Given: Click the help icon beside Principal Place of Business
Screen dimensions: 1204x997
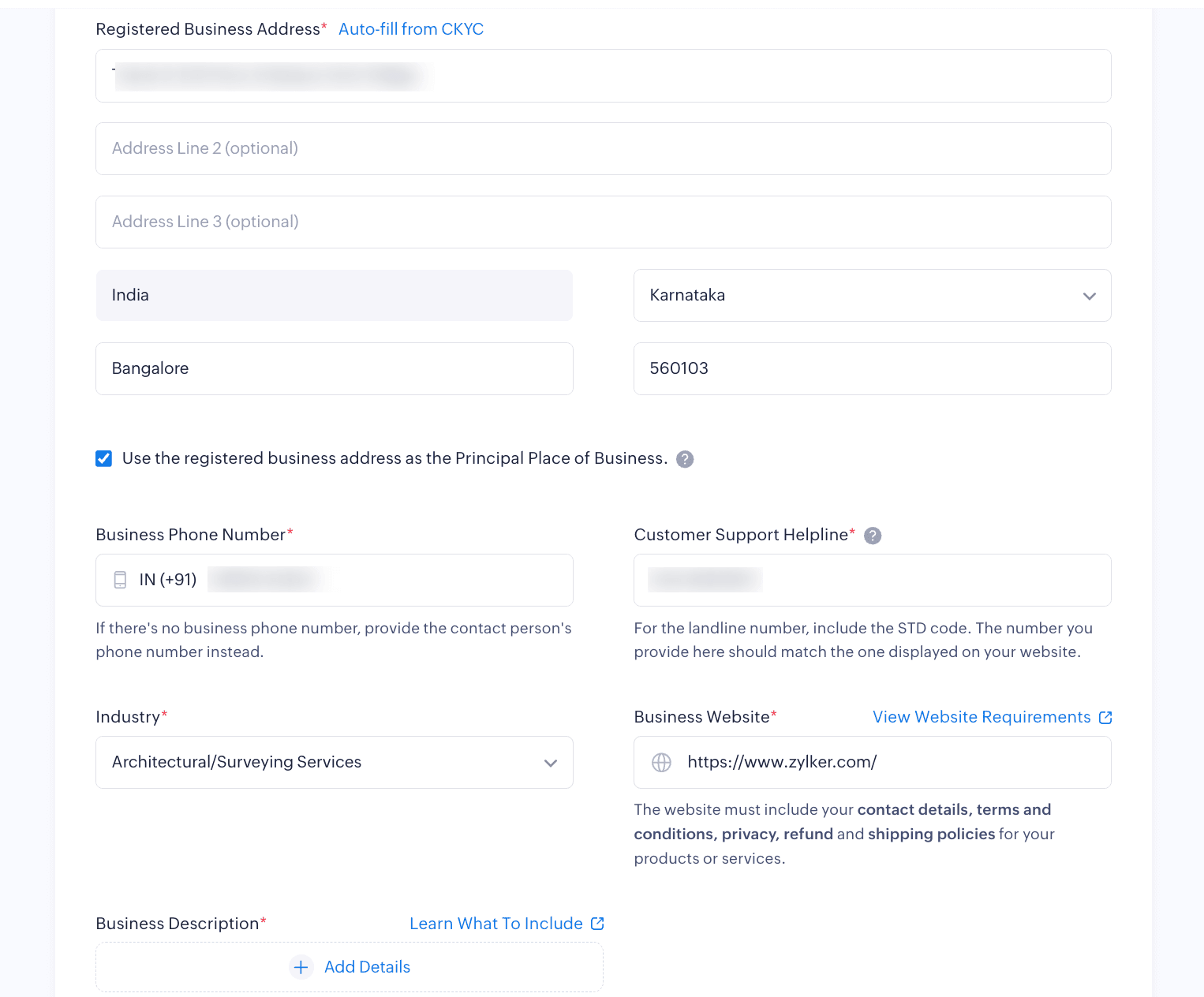Looking at the screenshot, I should tap(685, 459).
